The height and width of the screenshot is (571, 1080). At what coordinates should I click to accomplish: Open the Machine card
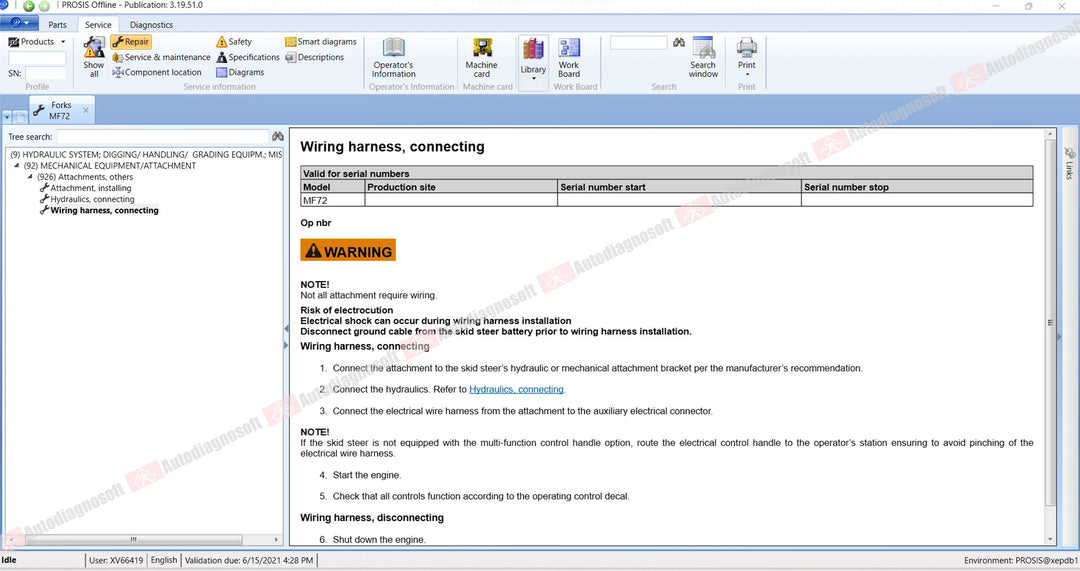481,57
